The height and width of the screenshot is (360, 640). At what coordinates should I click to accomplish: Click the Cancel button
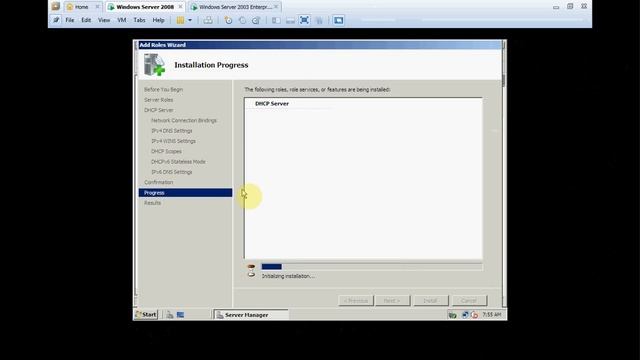tap(469, 300)
